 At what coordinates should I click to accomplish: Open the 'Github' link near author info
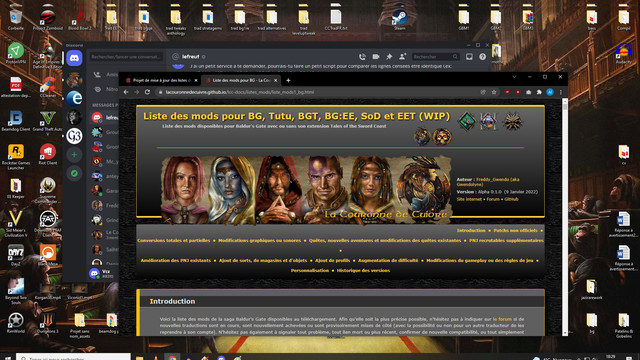click(511, 199)
